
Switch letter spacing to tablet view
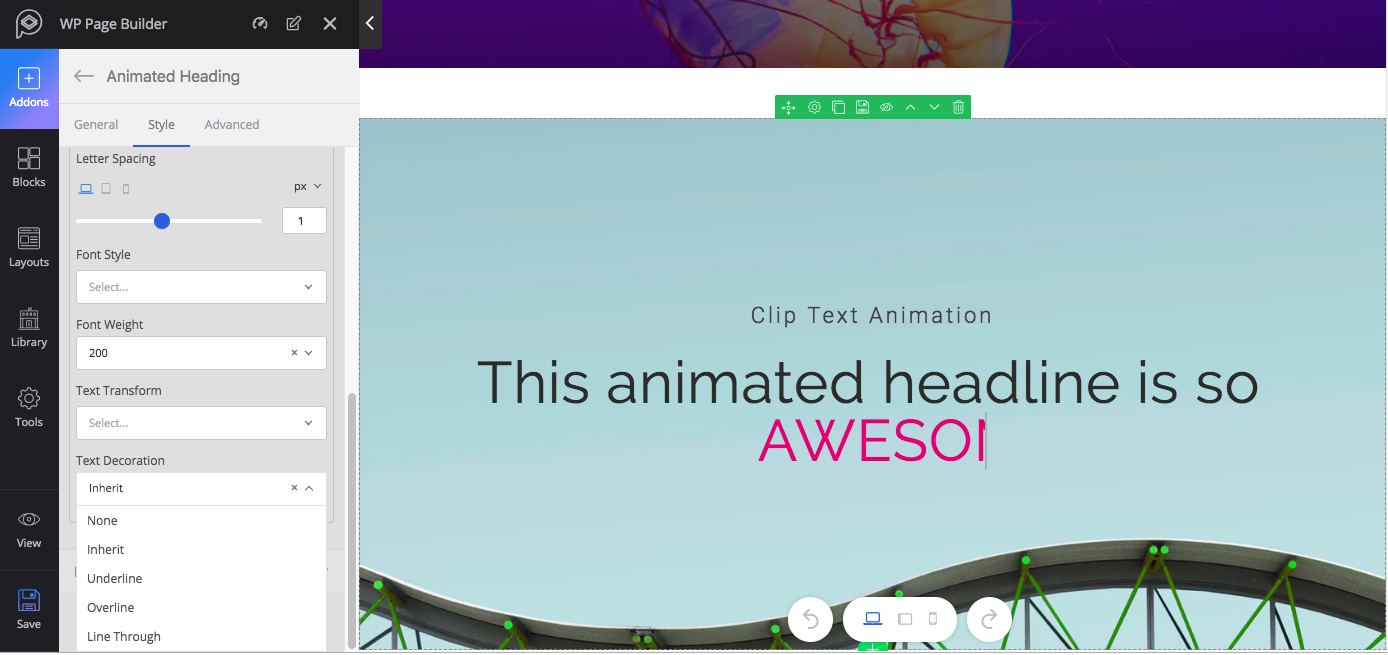point(105,188)
